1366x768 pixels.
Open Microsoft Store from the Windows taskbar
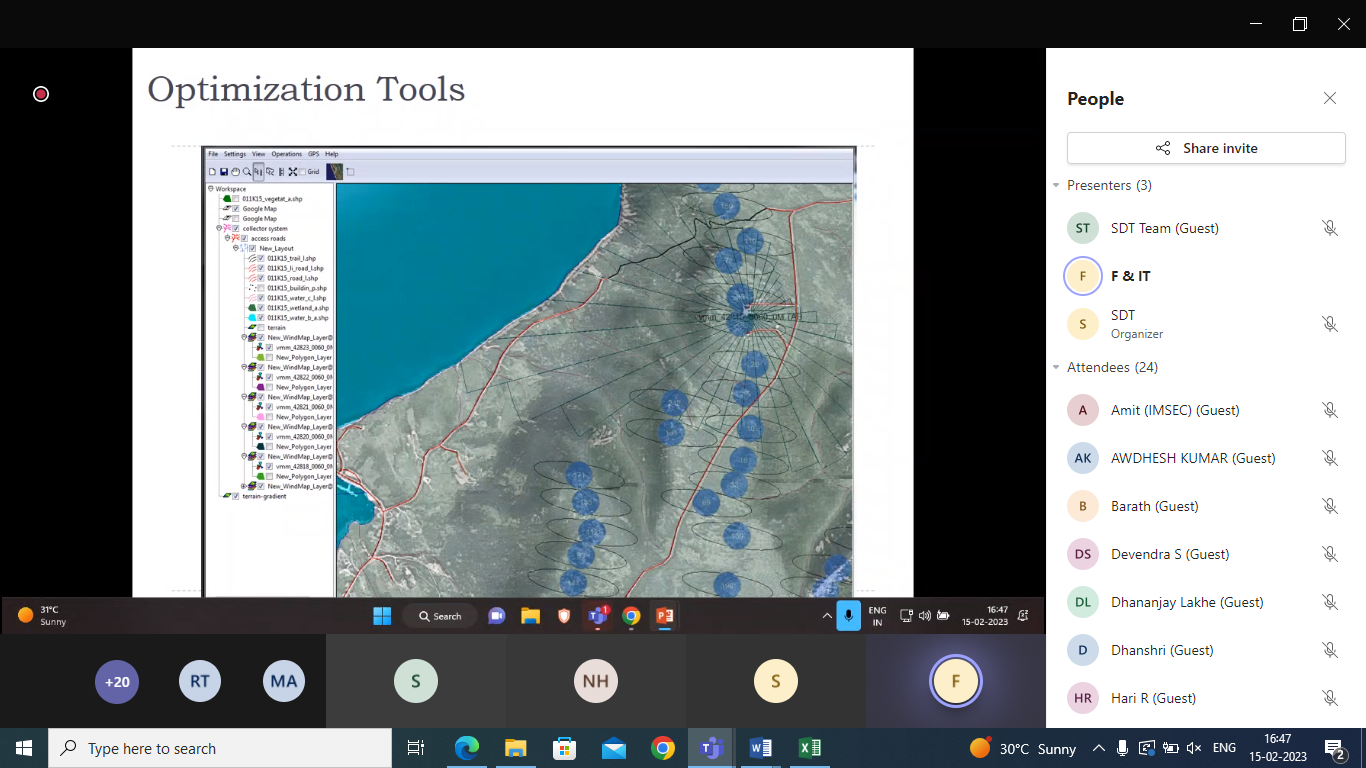(564, 748)
